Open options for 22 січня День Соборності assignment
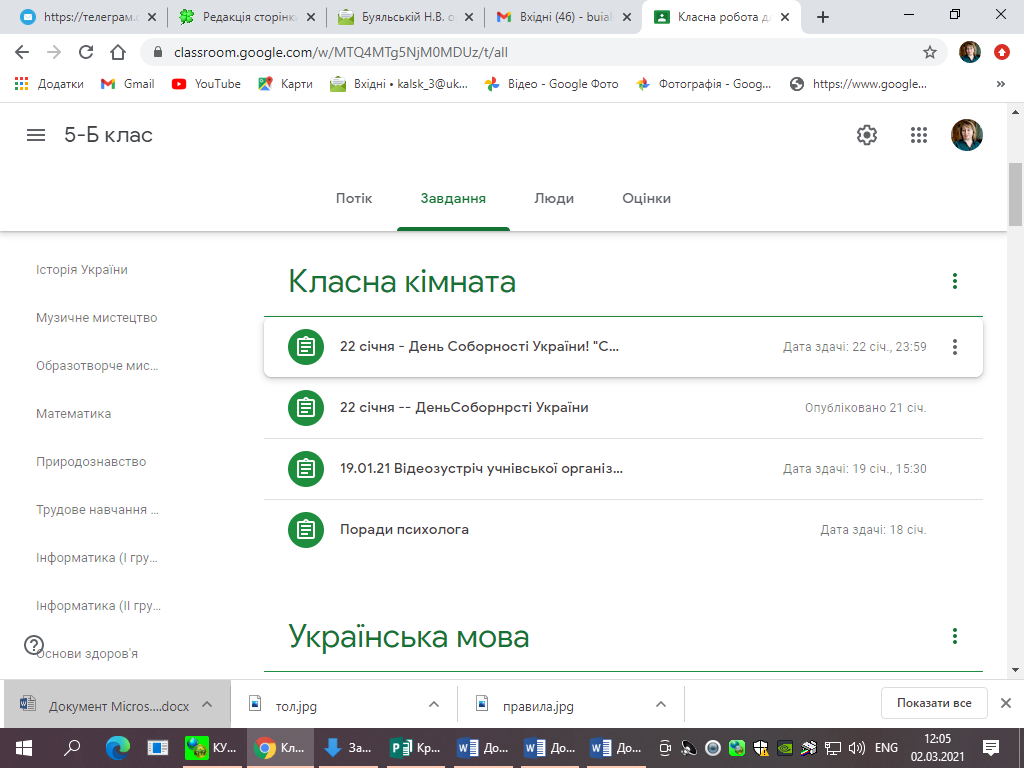Image resolution: width=1024 pixels, height=768 pixels. [955, 347]
